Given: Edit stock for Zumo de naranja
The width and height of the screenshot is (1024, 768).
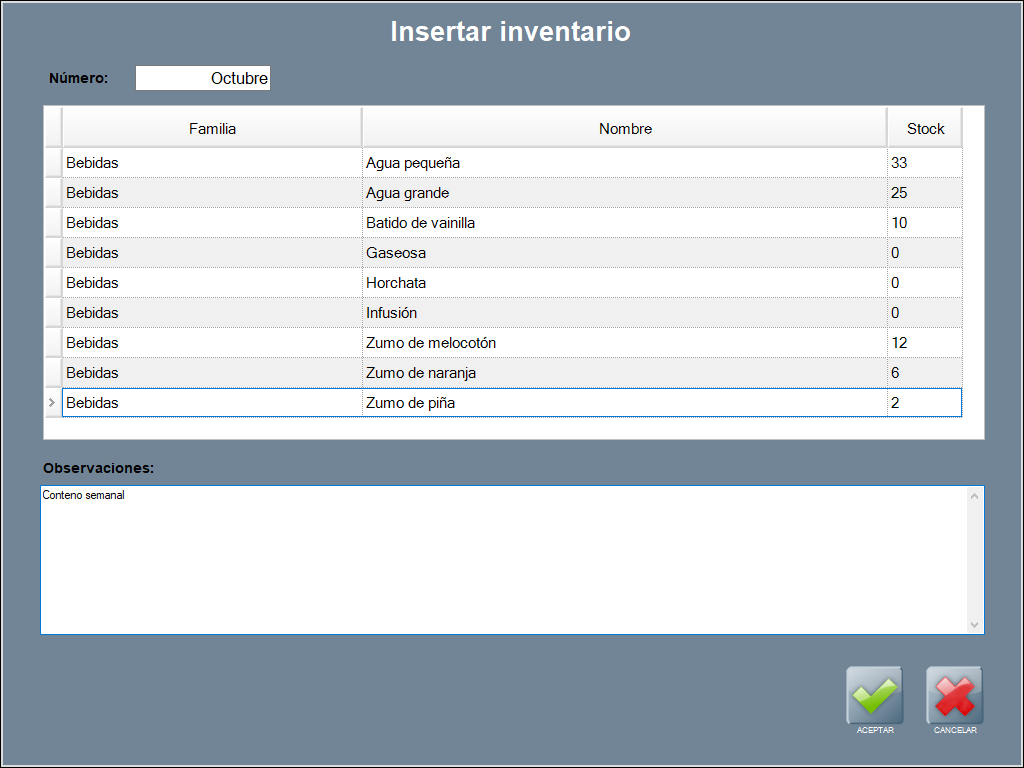Looking at the screenshot, I should point(924,373).
